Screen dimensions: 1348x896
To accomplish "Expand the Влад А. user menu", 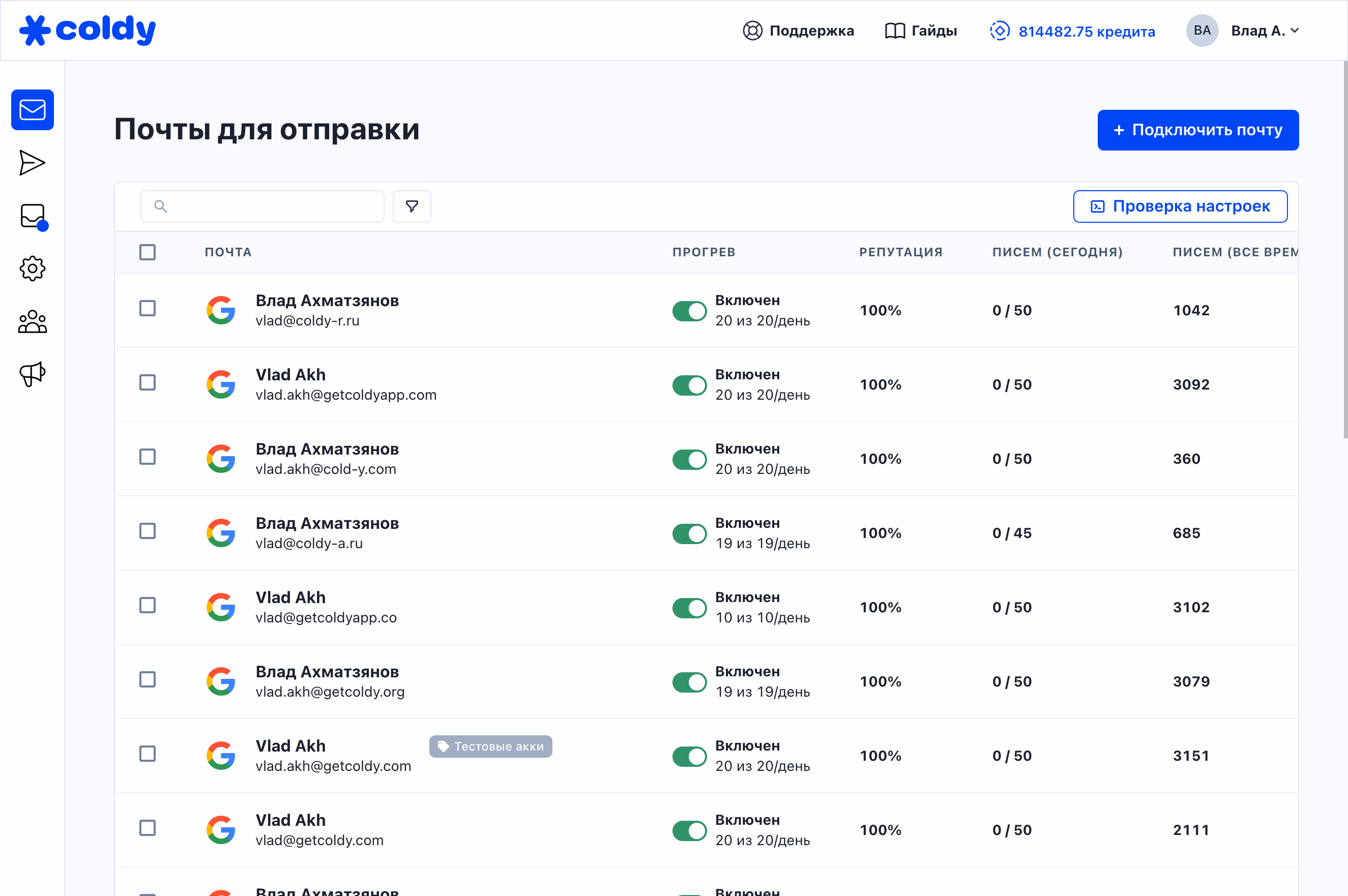I will pos(1265,31).
